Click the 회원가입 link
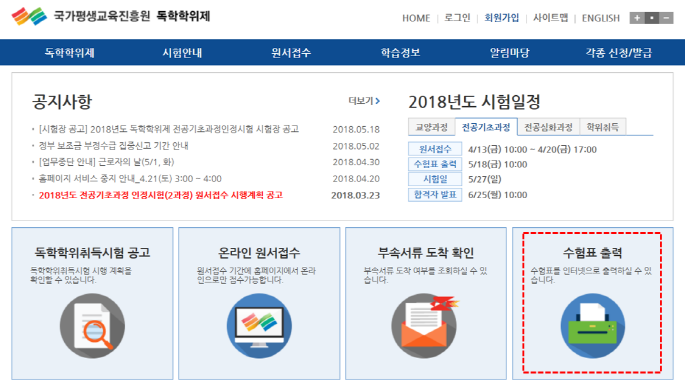Image resolution: width=685 pixels, height=384 pixels. (x=502, y=18)
